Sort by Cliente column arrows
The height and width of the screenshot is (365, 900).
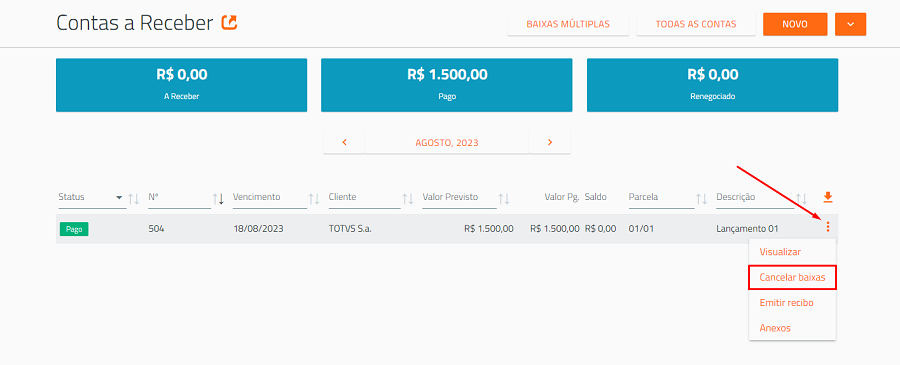click(x=408, y=199)
